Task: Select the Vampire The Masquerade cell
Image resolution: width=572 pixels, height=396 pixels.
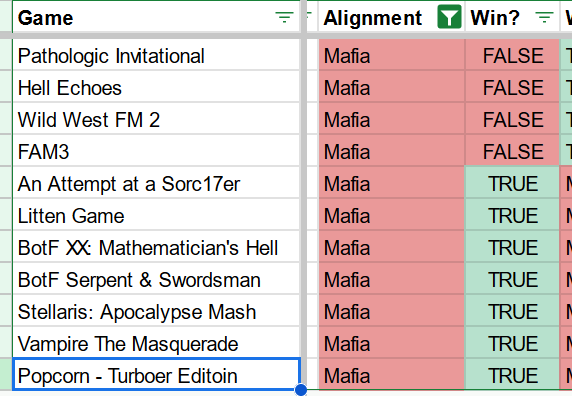Action: coord(156,344)
